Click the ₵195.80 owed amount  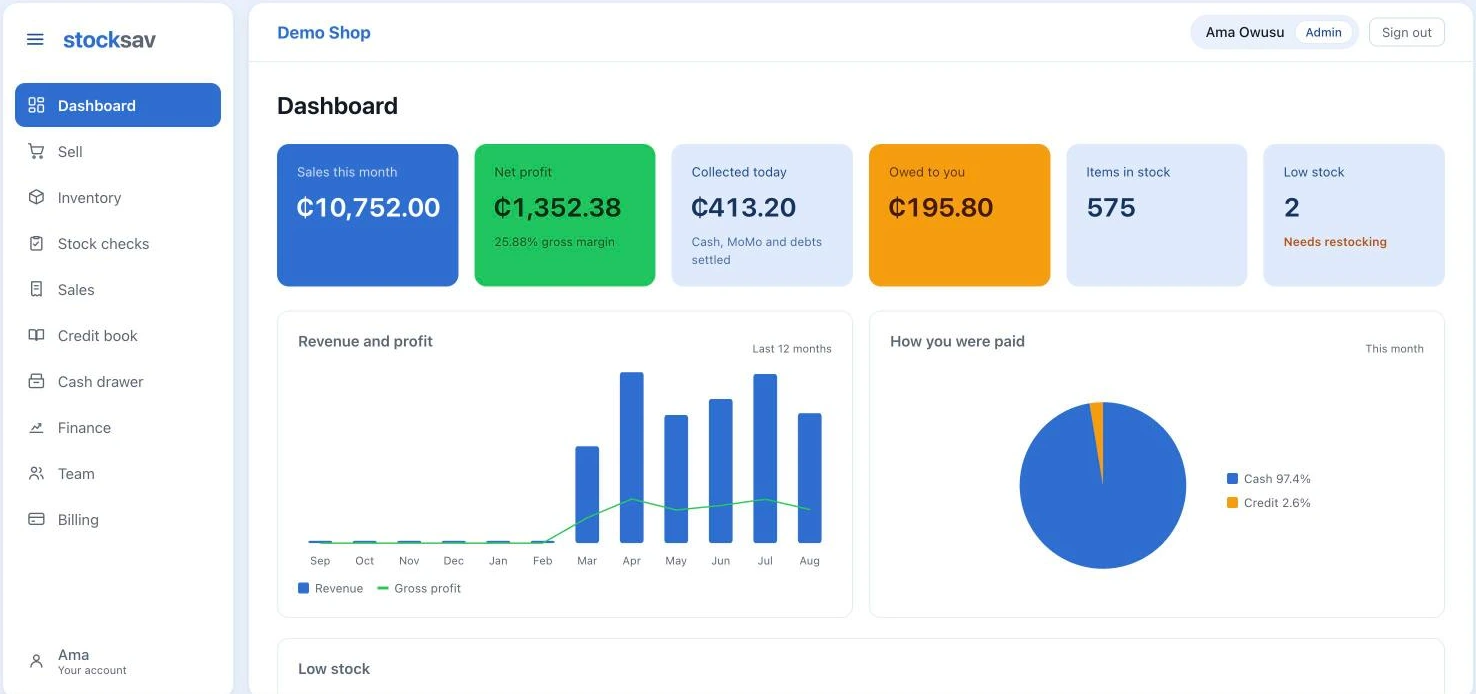941,207
